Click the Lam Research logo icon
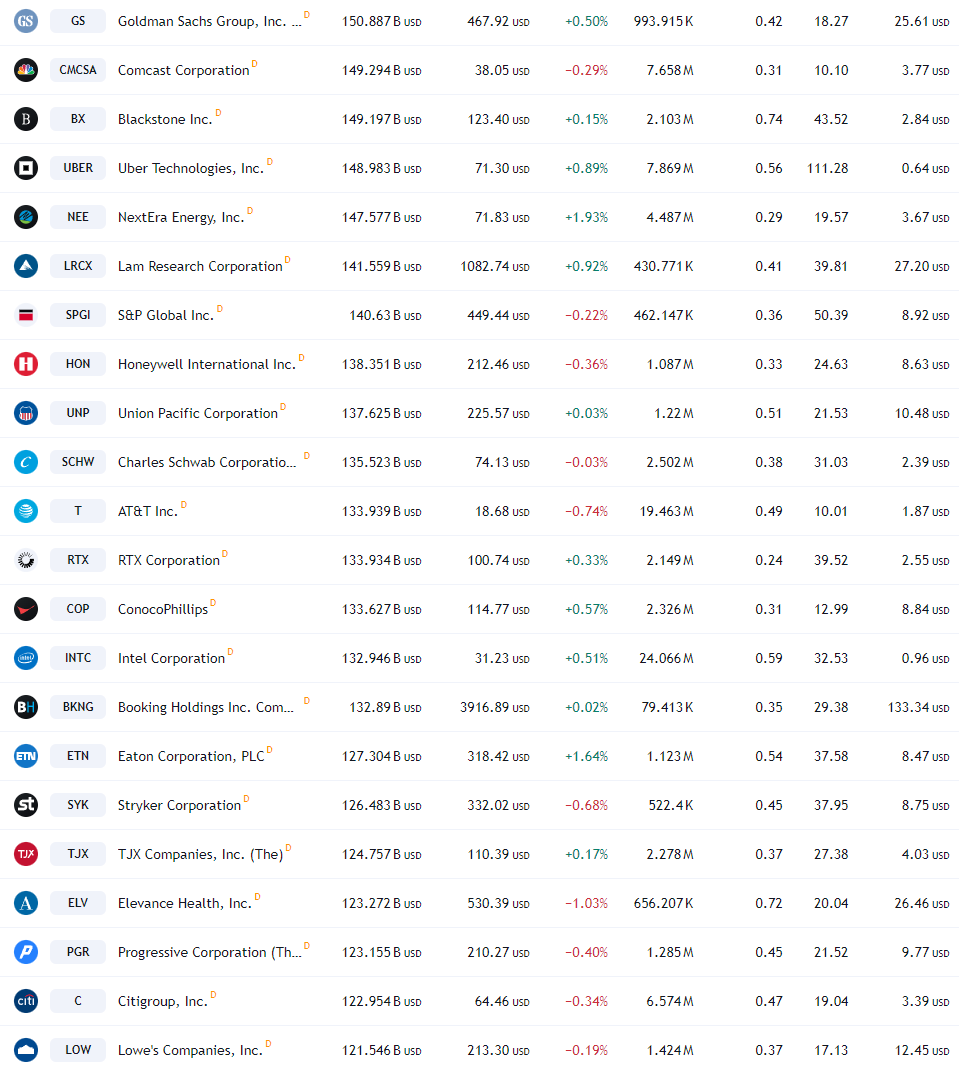The image size is (959, 1069). [x=26, y=266]
